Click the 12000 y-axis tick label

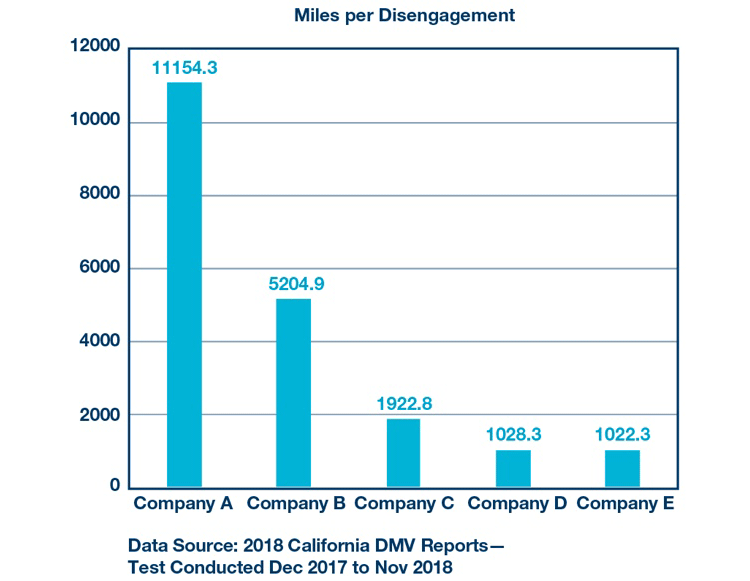coord(94,47)
